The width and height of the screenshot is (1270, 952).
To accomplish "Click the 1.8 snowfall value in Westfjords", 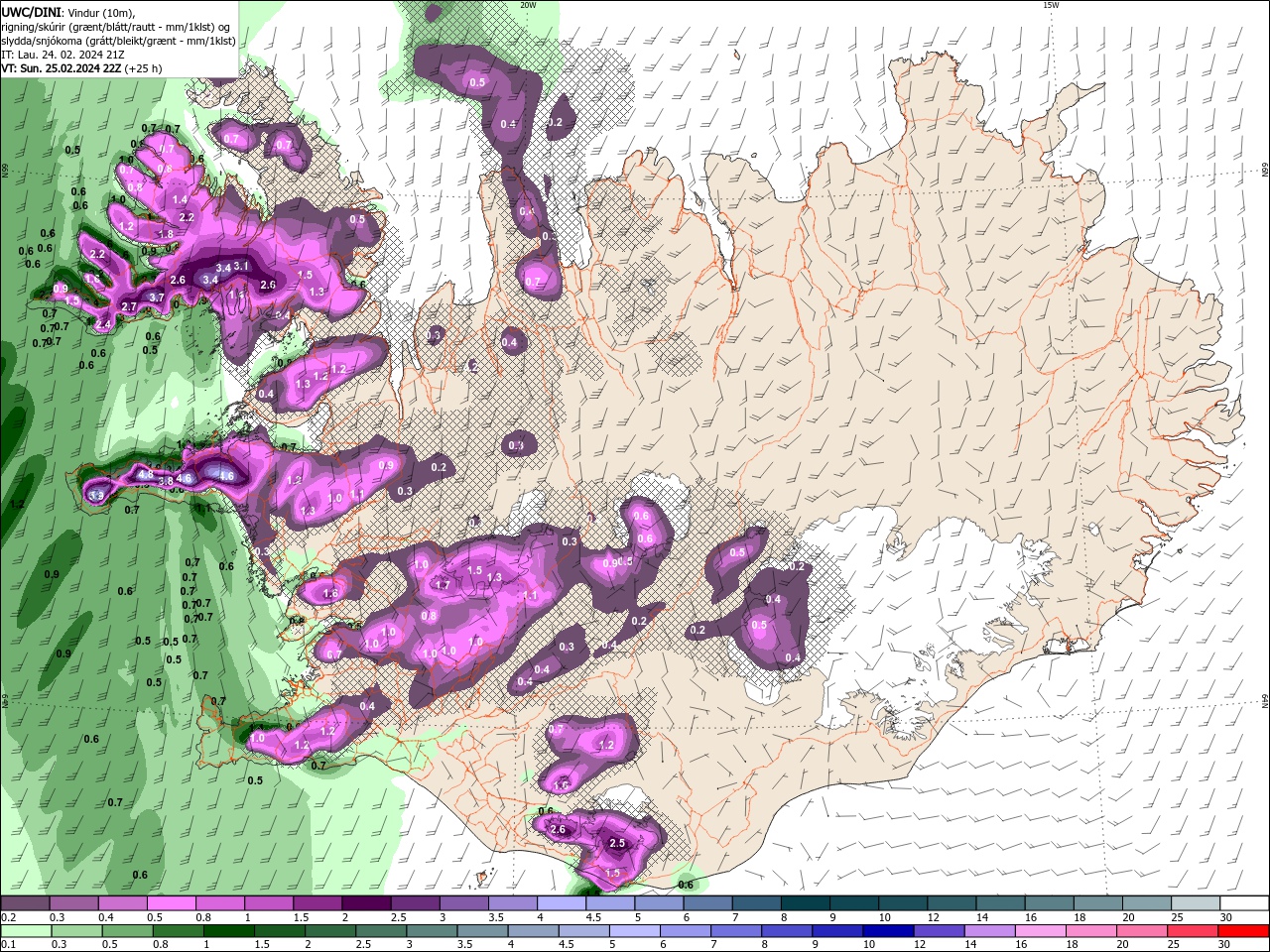I will coord(166,234).
